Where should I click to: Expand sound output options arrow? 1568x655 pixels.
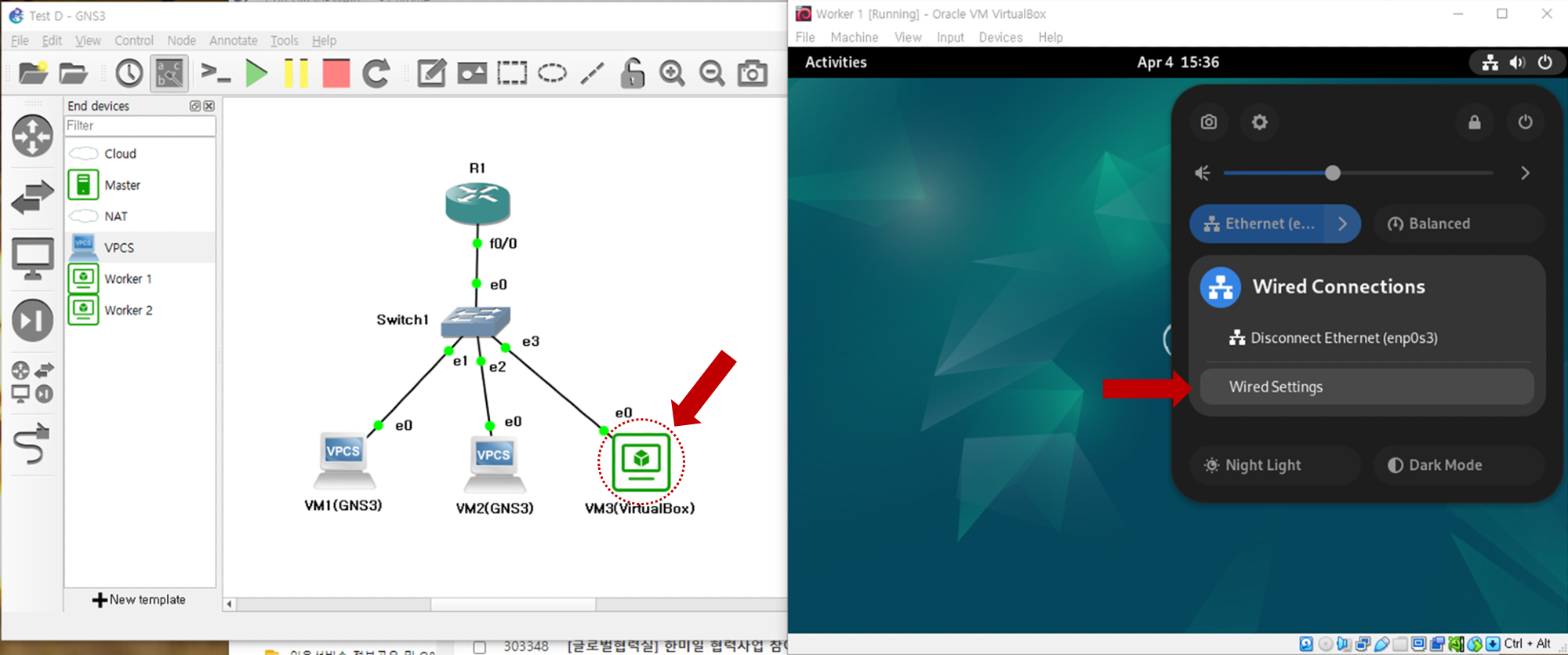pos(1525,173)
